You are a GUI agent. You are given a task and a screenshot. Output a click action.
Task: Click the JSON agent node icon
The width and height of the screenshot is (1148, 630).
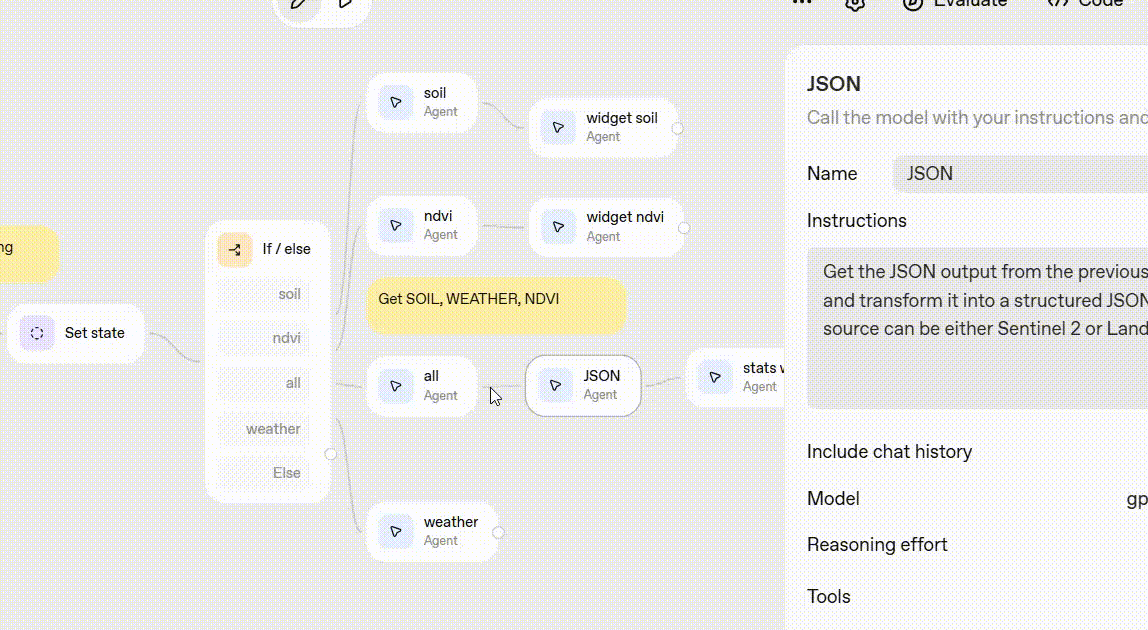tap(556, 385)
